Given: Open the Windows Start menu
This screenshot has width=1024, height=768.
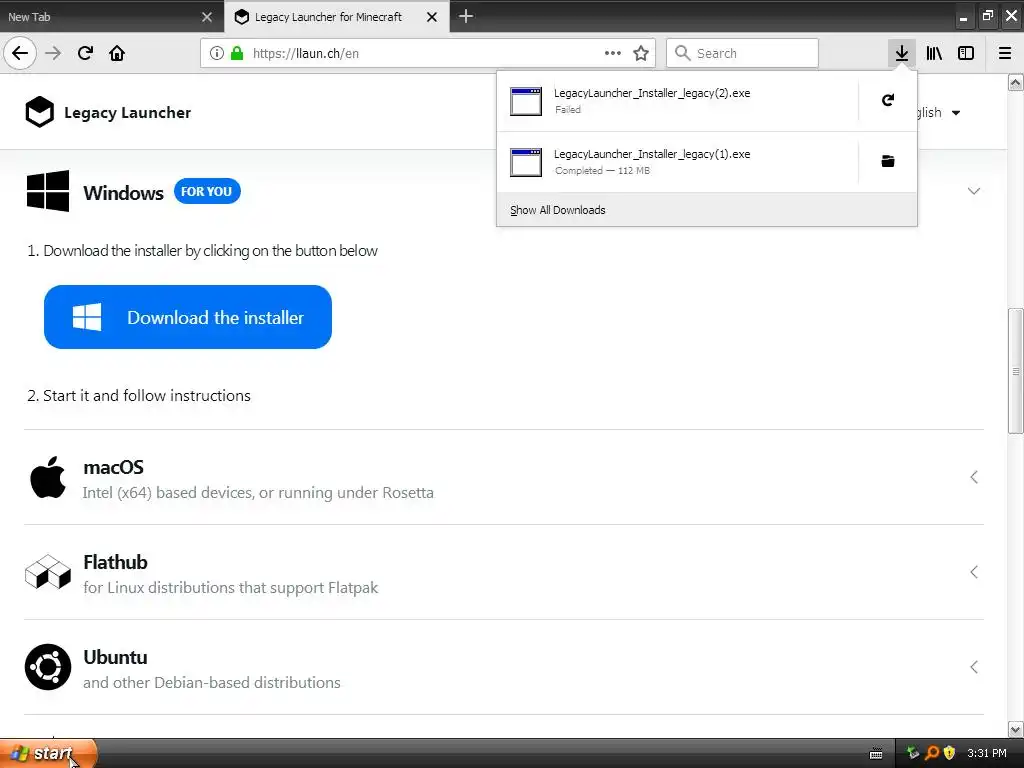Looking at the screenshot, I should coord(48,754).
